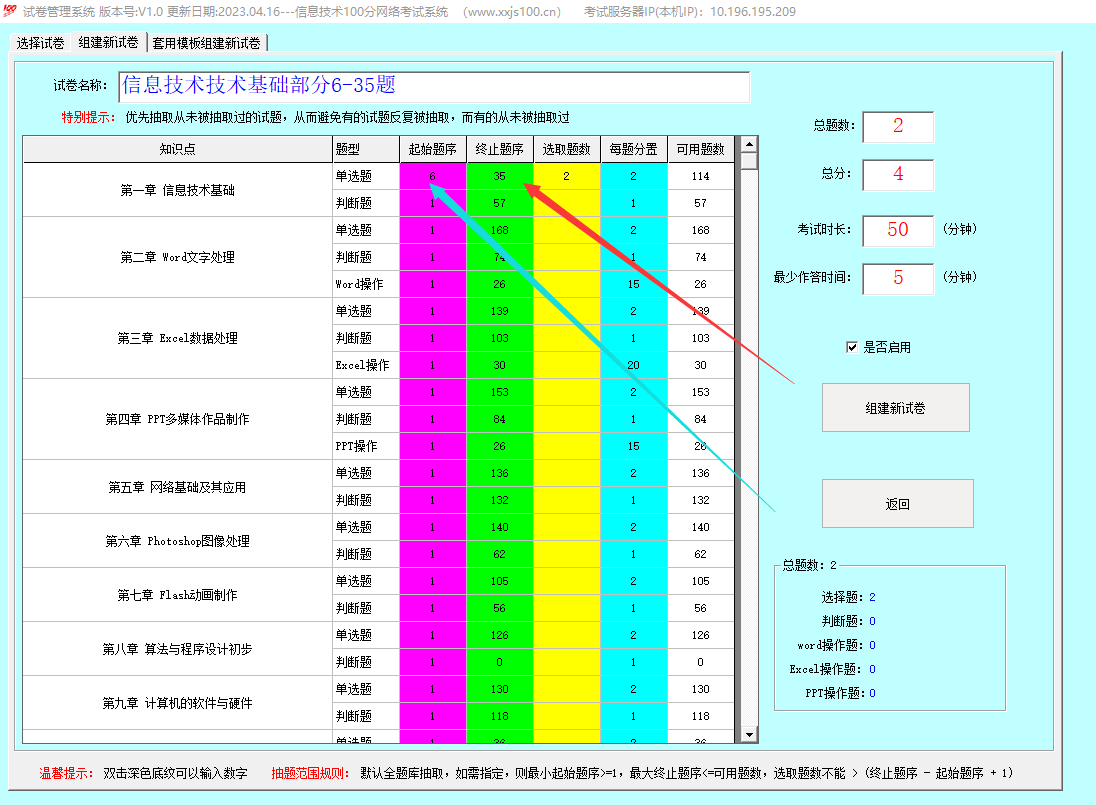This screenshot has height=805, width=1096.
Task: Click the 起始题序 column header
Action: point(433,149)
